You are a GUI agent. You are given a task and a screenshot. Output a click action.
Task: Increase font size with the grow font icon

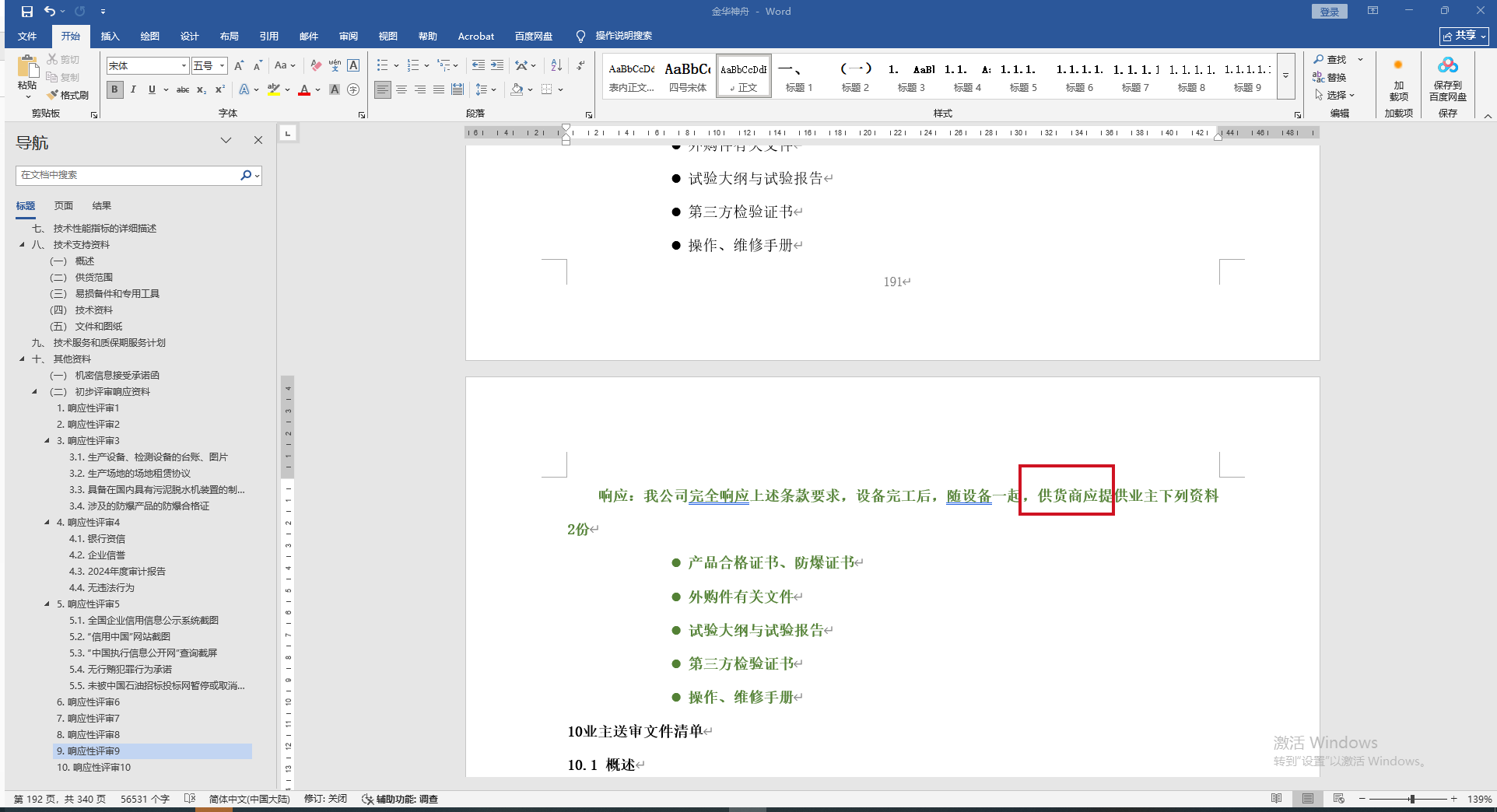click(239, 65)
